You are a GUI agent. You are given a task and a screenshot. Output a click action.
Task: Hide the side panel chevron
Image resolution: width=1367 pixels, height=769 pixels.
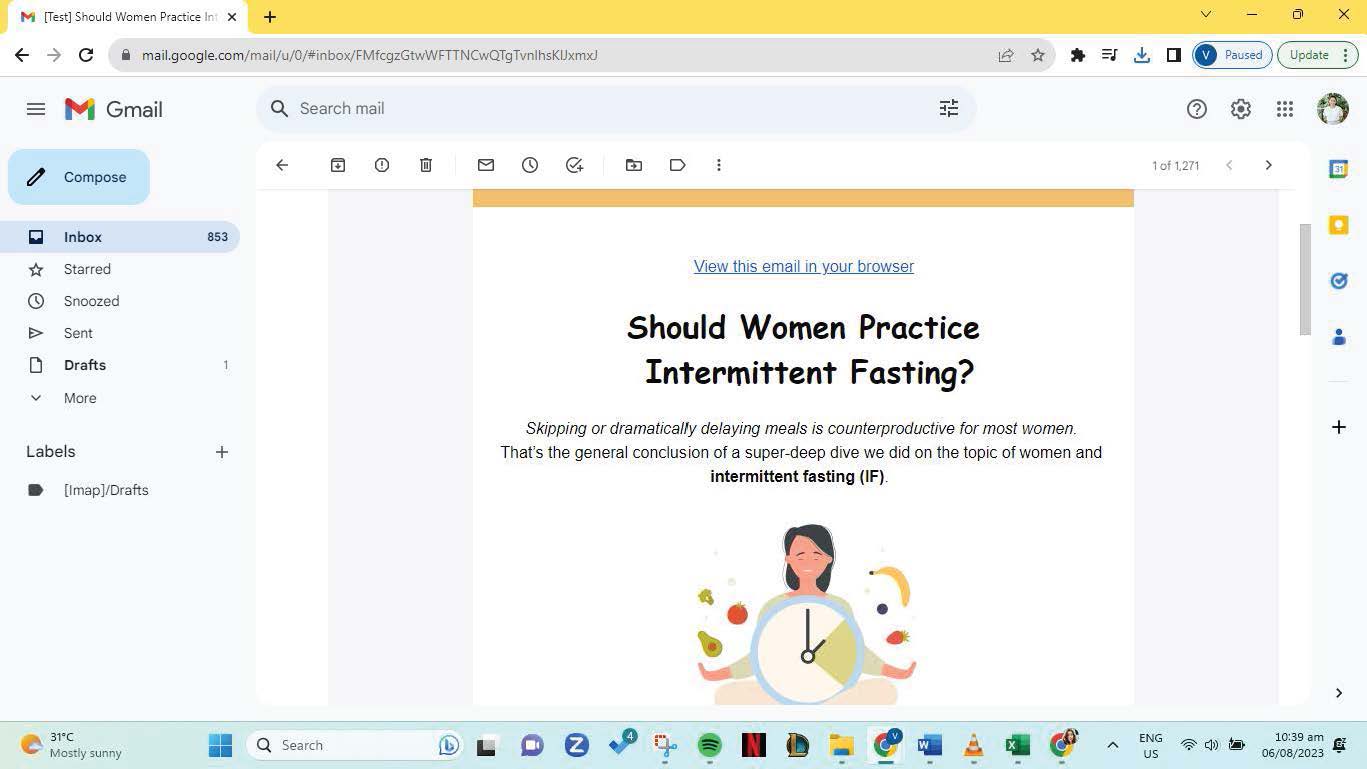1339,693
